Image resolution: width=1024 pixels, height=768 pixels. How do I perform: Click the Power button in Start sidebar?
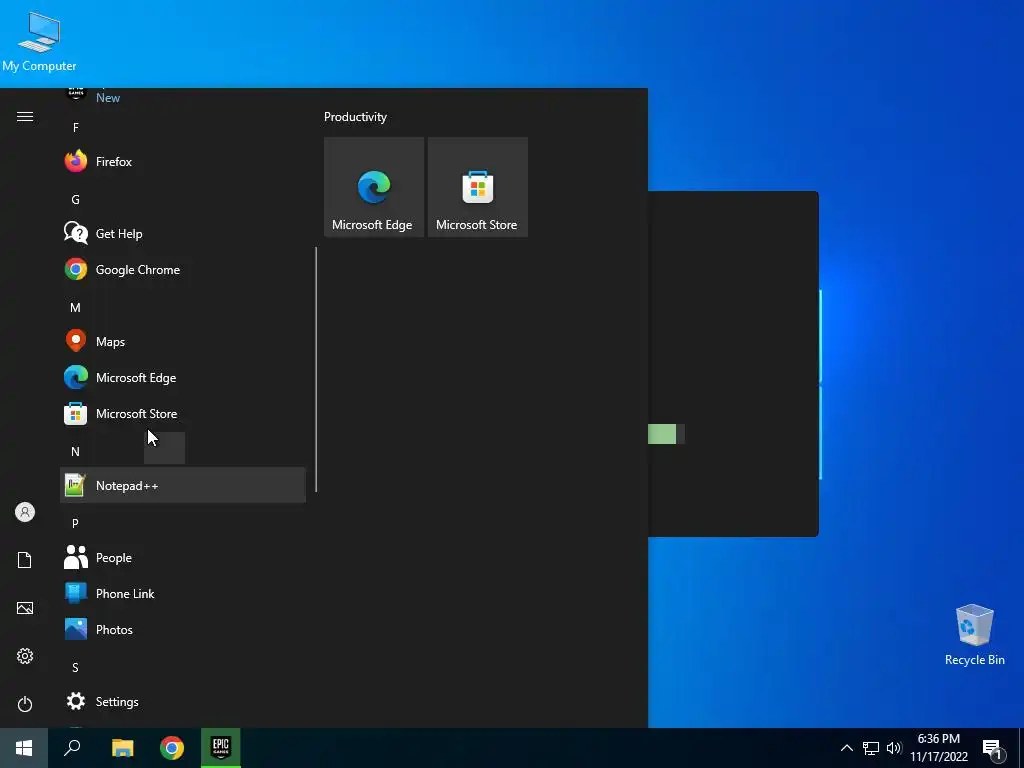[x=25, y=704]
